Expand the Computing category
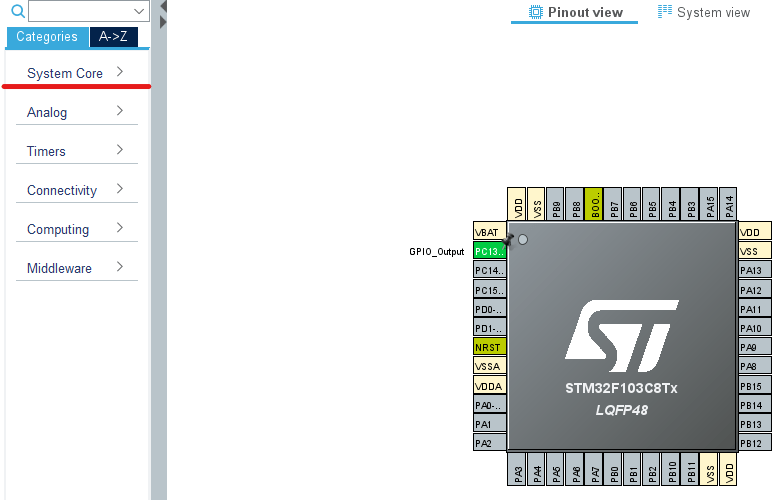784x500 pixels. [76, 229]
